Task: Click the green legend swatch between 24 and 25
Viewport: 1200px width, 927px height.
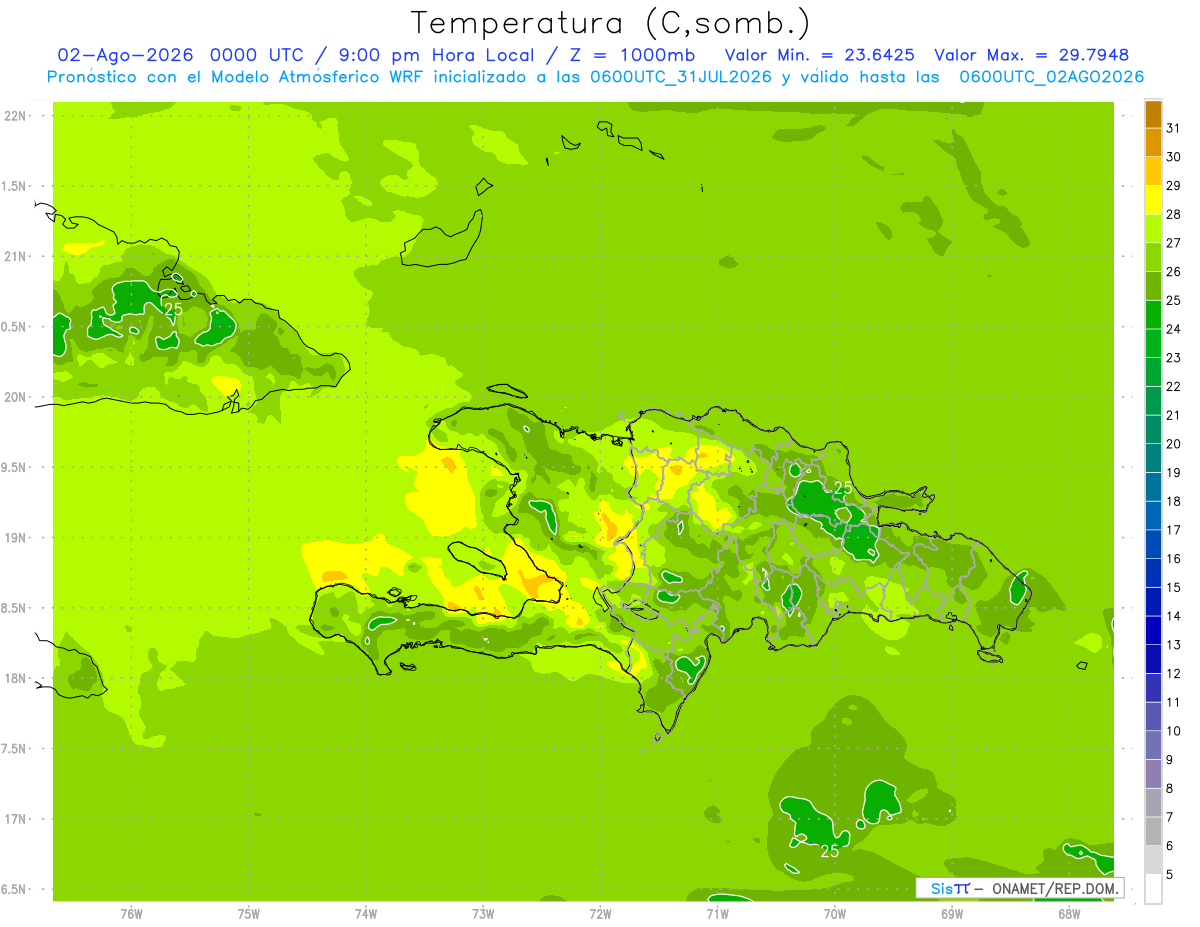Action: [x=1153, y=315]
